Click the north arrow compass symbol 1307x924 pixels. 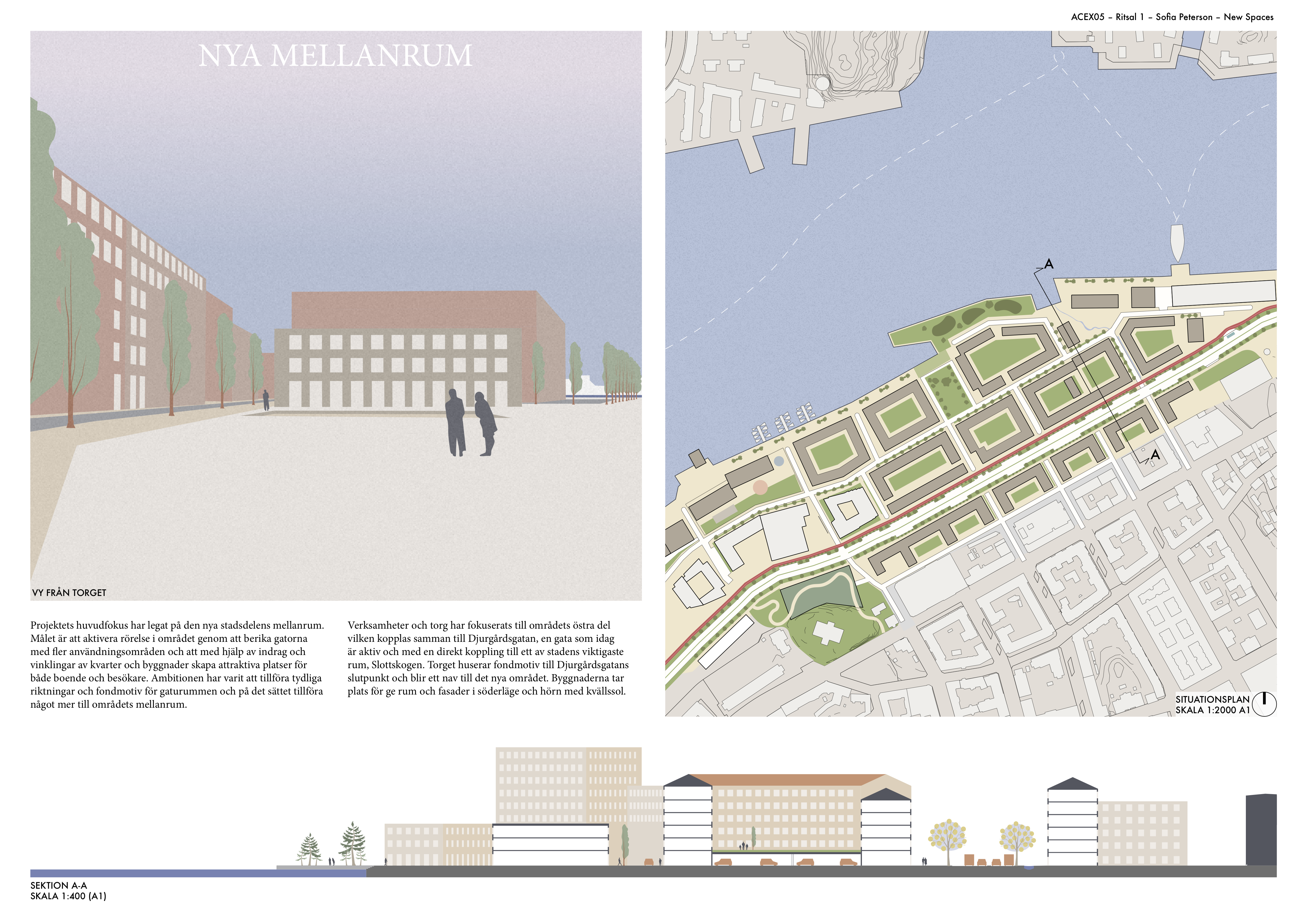[x=1264, y=704]
